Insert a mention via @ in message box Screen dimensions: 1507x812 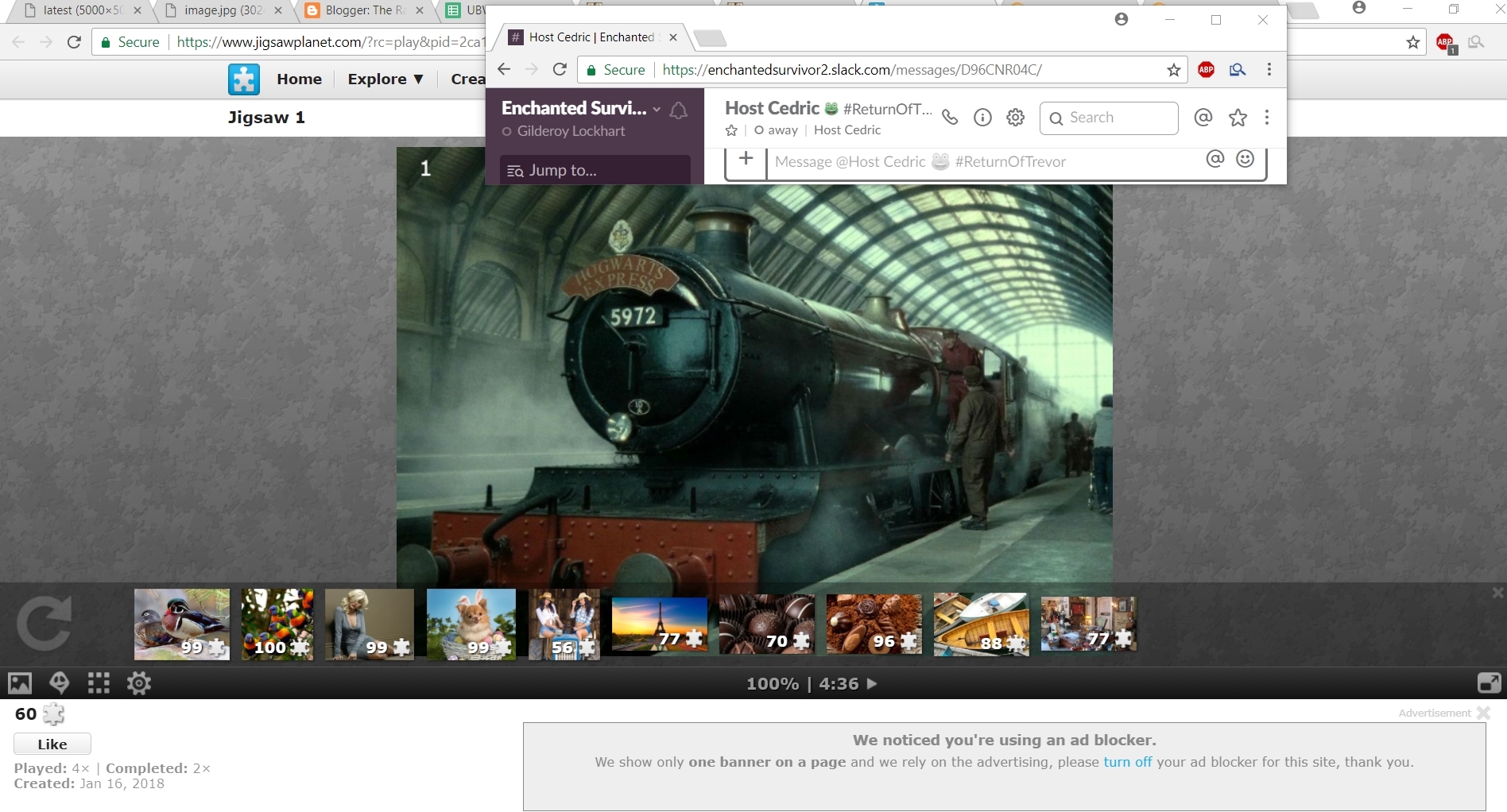point(1215,159)
